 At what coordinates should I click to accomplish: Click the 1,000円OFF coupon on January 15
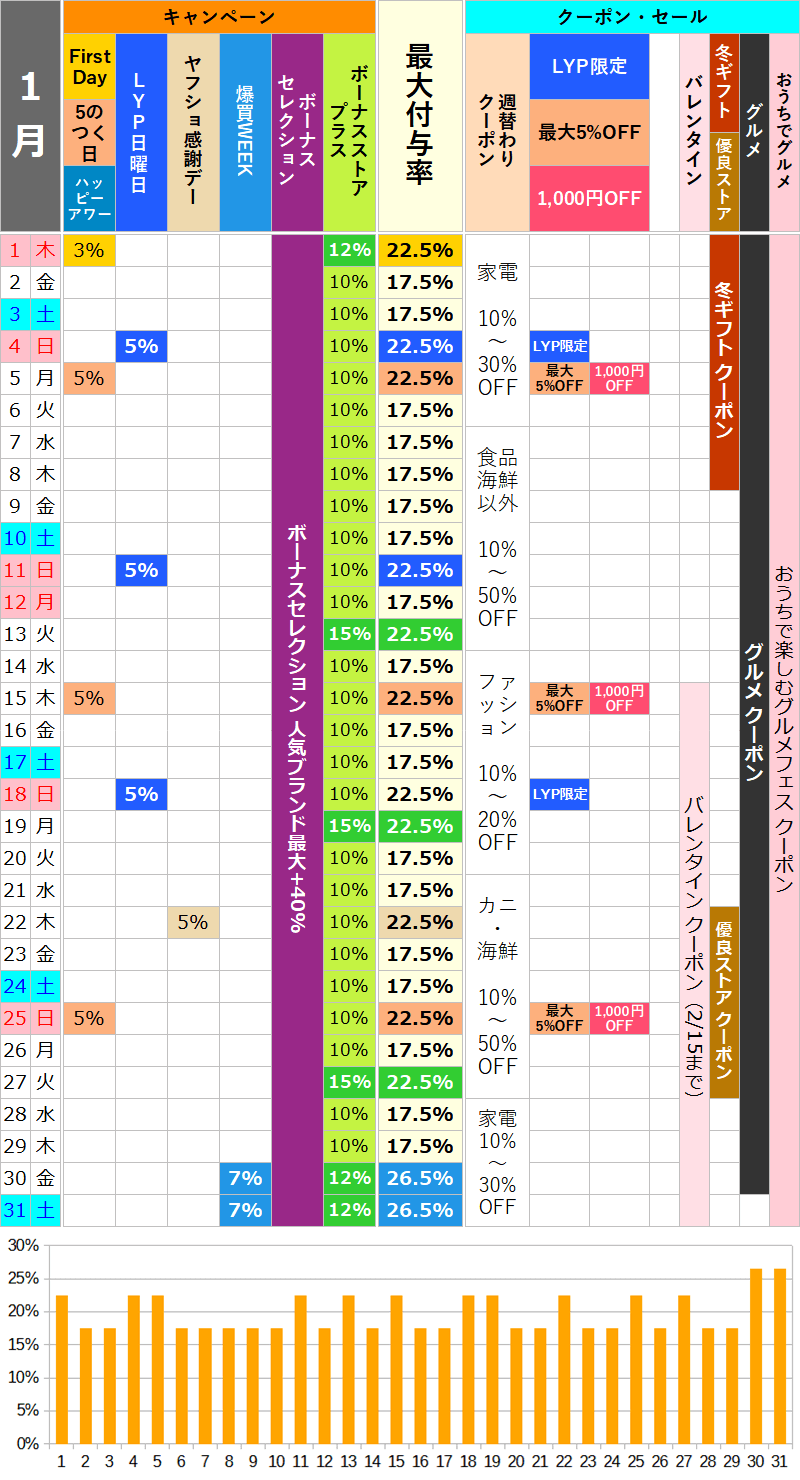(x=618, y=698)
